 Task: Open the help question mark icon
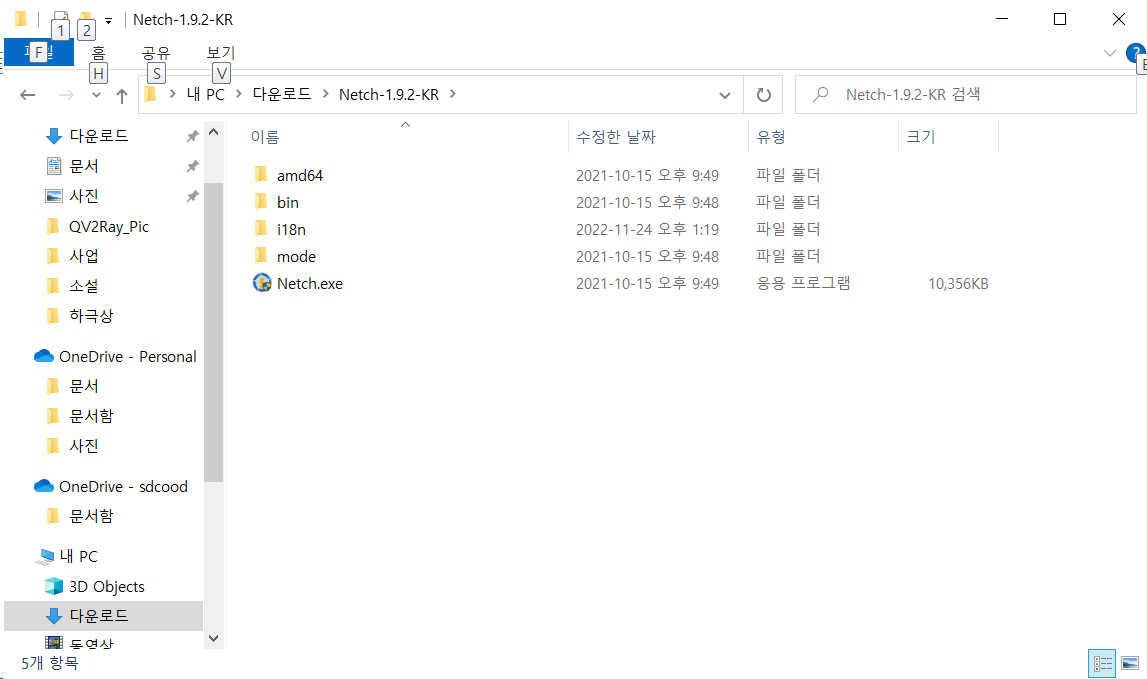click(1135, 53)
